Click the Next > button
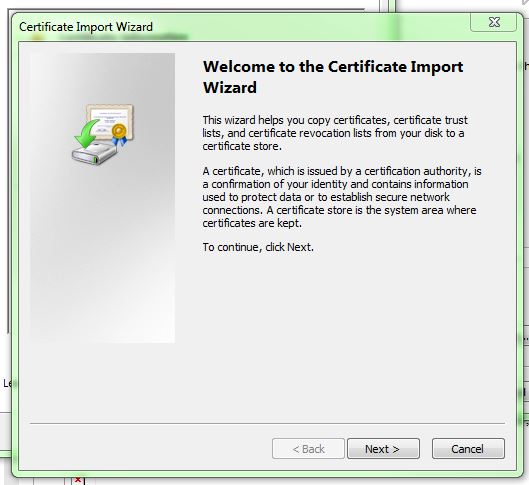529x485 pixels. coord(383,449)
